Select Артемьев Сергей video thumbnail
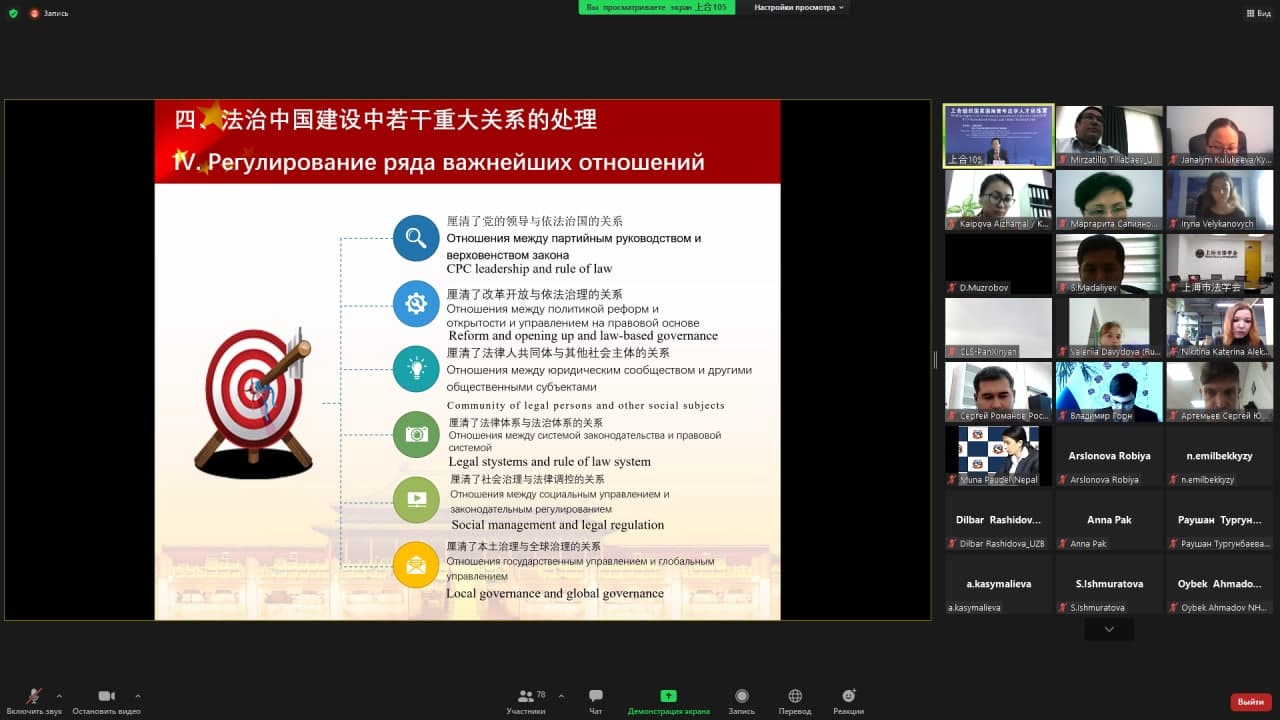The width and height of the screenshot is (1280, 720). [1219, 391]
